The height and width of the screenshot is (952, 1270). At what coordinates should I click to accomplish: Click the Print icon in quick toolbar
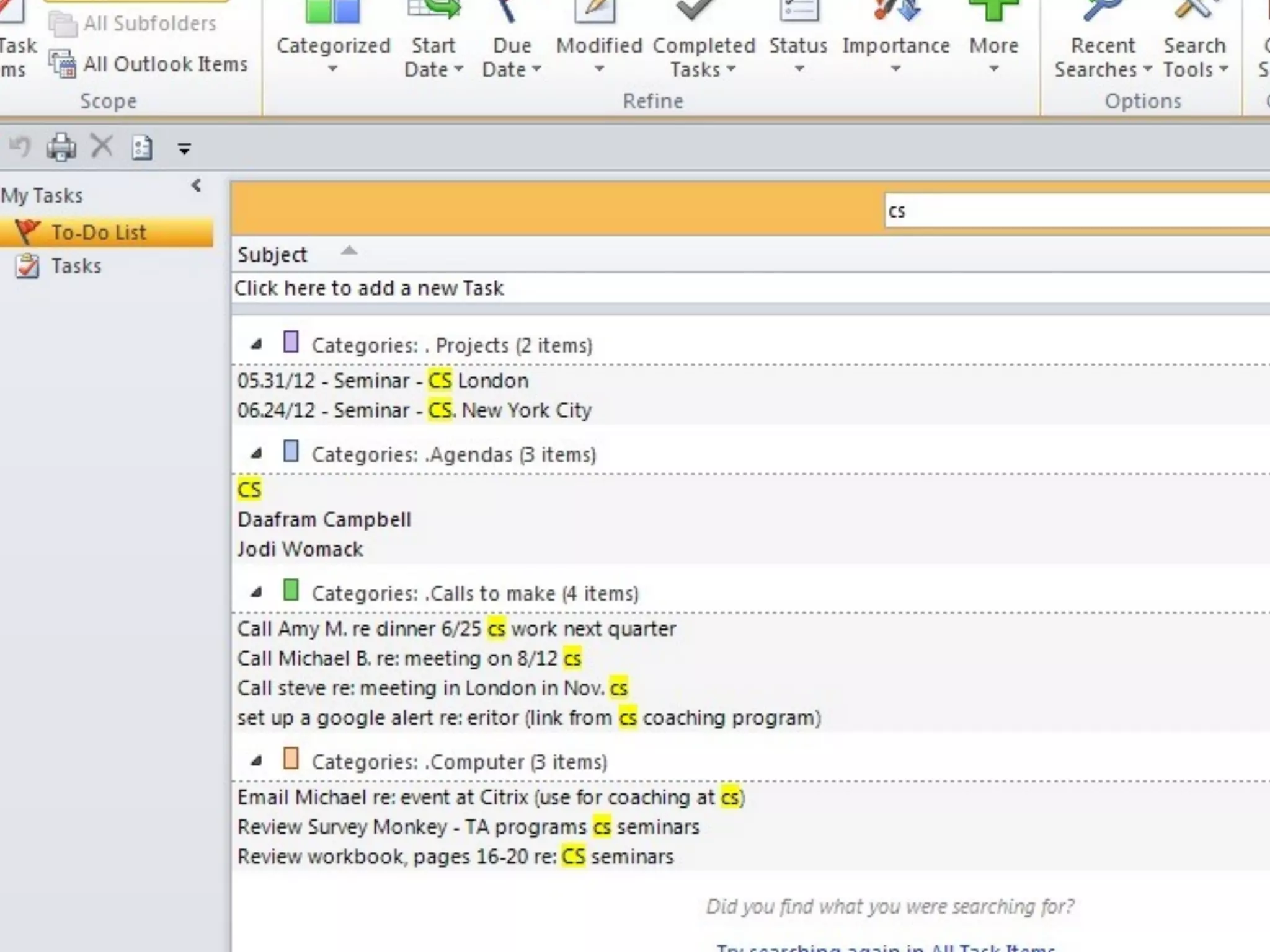click(x=61, y=148)
